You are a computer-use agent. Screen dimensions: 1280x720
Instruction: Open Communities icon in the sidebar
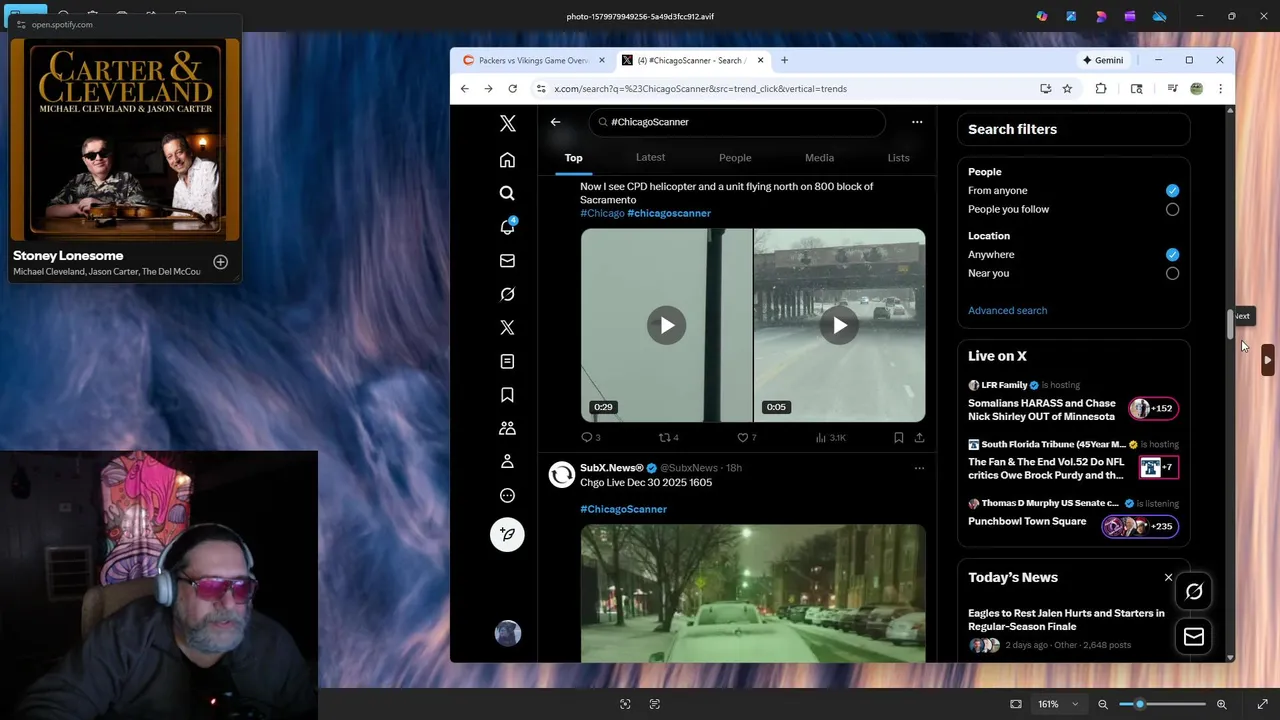coord(507,428)
